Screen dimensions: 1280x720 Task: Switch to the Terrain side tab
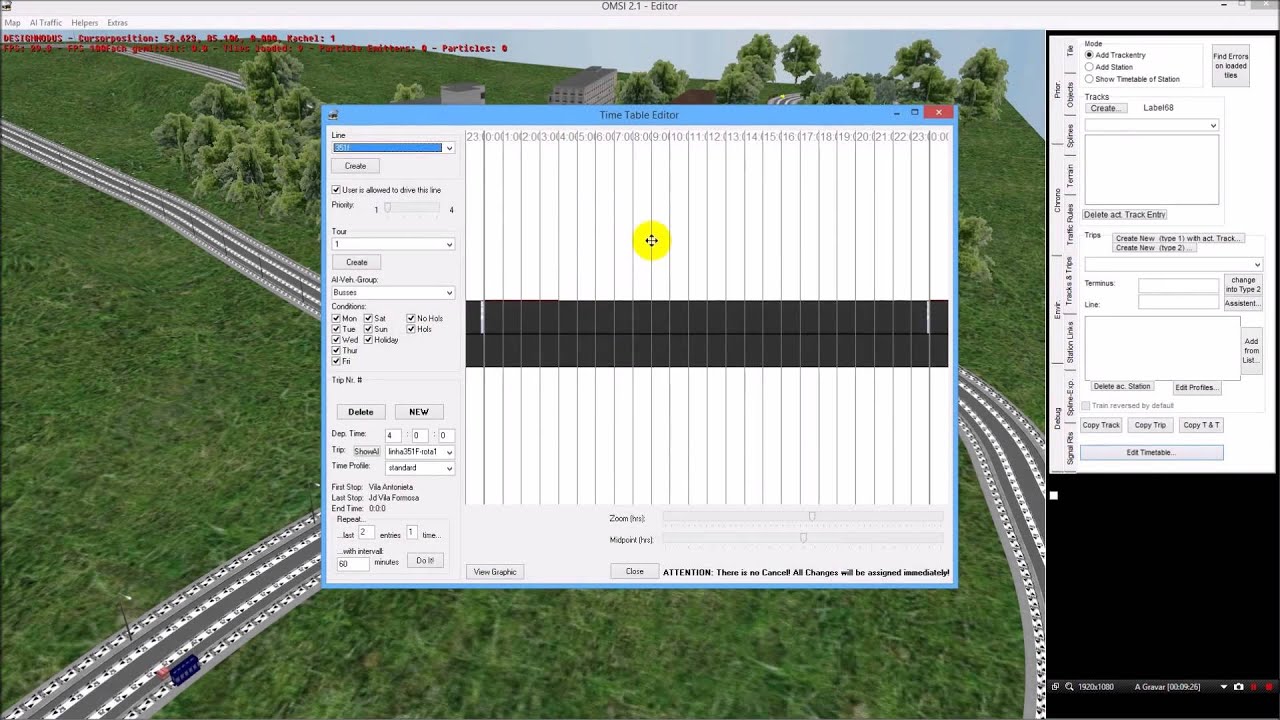coord(1070,175)
